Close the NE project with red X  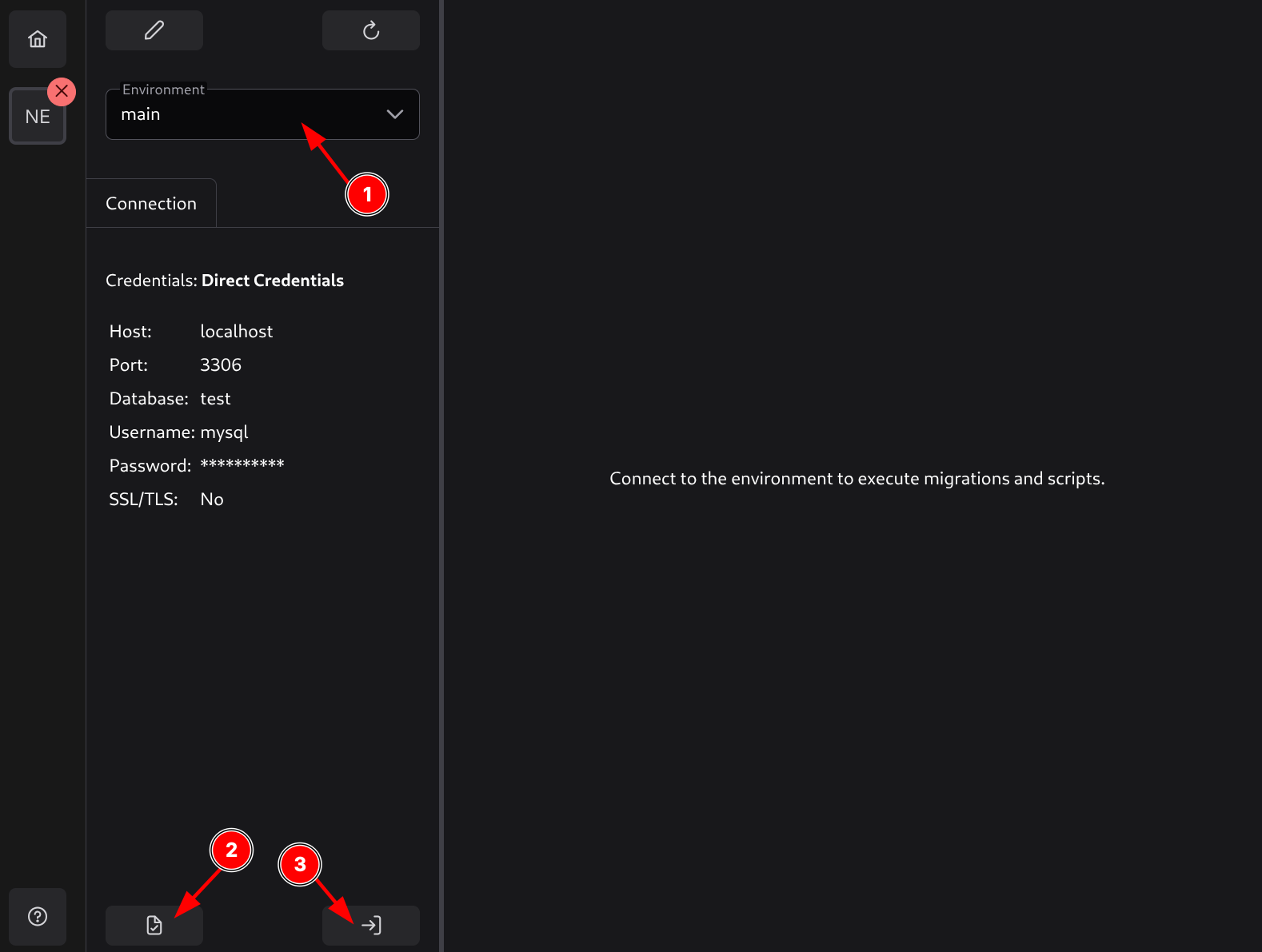(62, 91)
